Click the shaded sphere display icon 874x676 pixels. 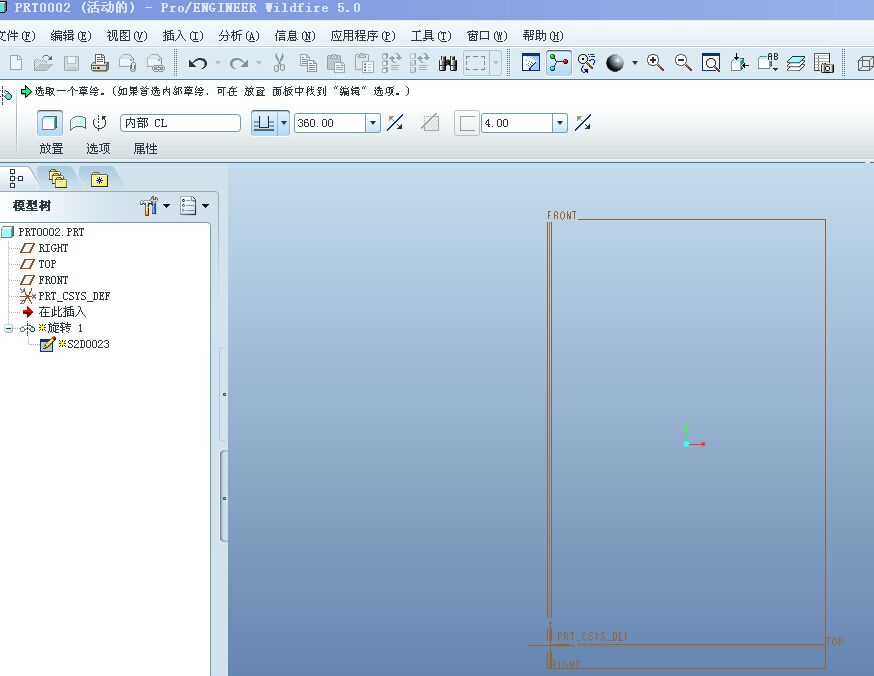point(615,63)
